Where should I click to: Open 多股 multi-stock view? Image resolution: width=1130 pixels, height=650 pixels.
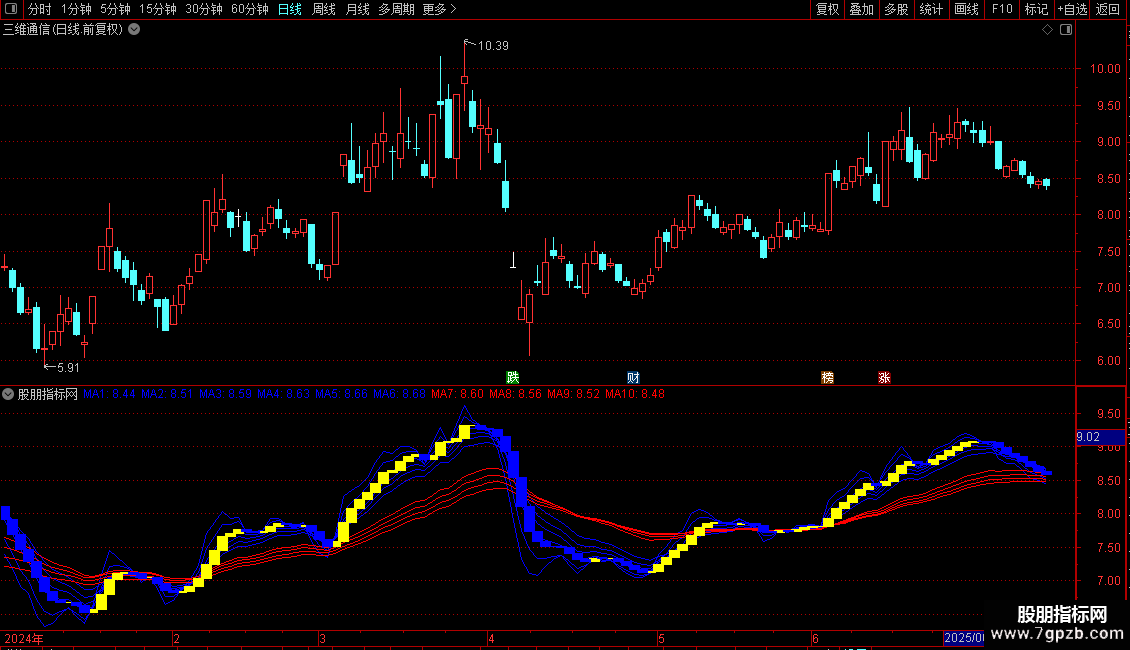coord(896,9)
